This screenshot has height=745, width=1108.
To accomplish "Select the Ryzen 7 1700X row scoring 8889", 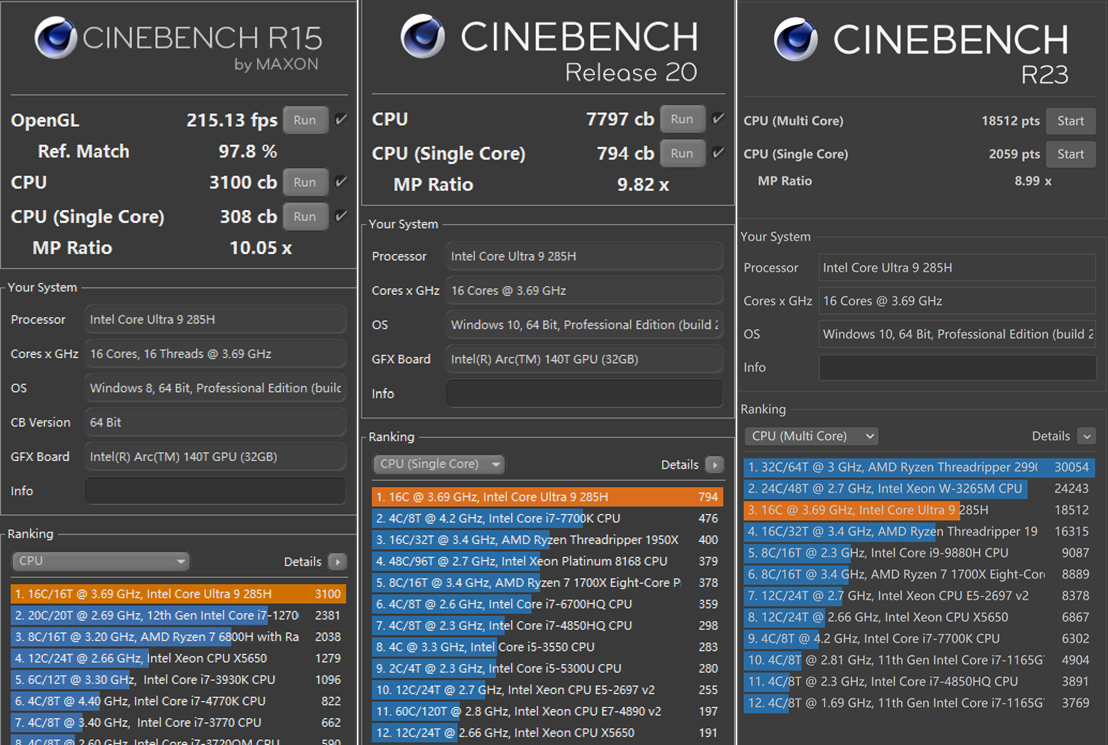I will [x=919, y=575].
